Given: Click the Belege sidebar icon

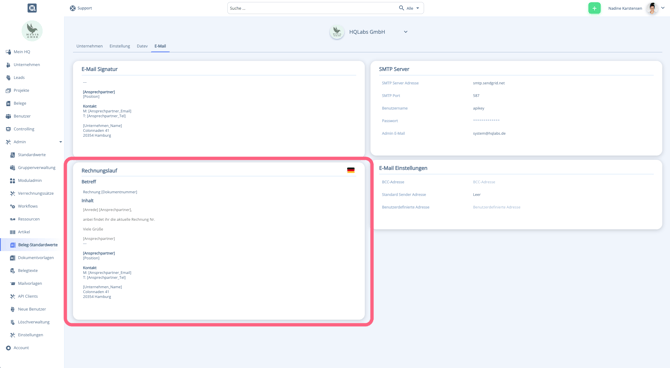Looking at the screenshot, I should pos(8,103).
